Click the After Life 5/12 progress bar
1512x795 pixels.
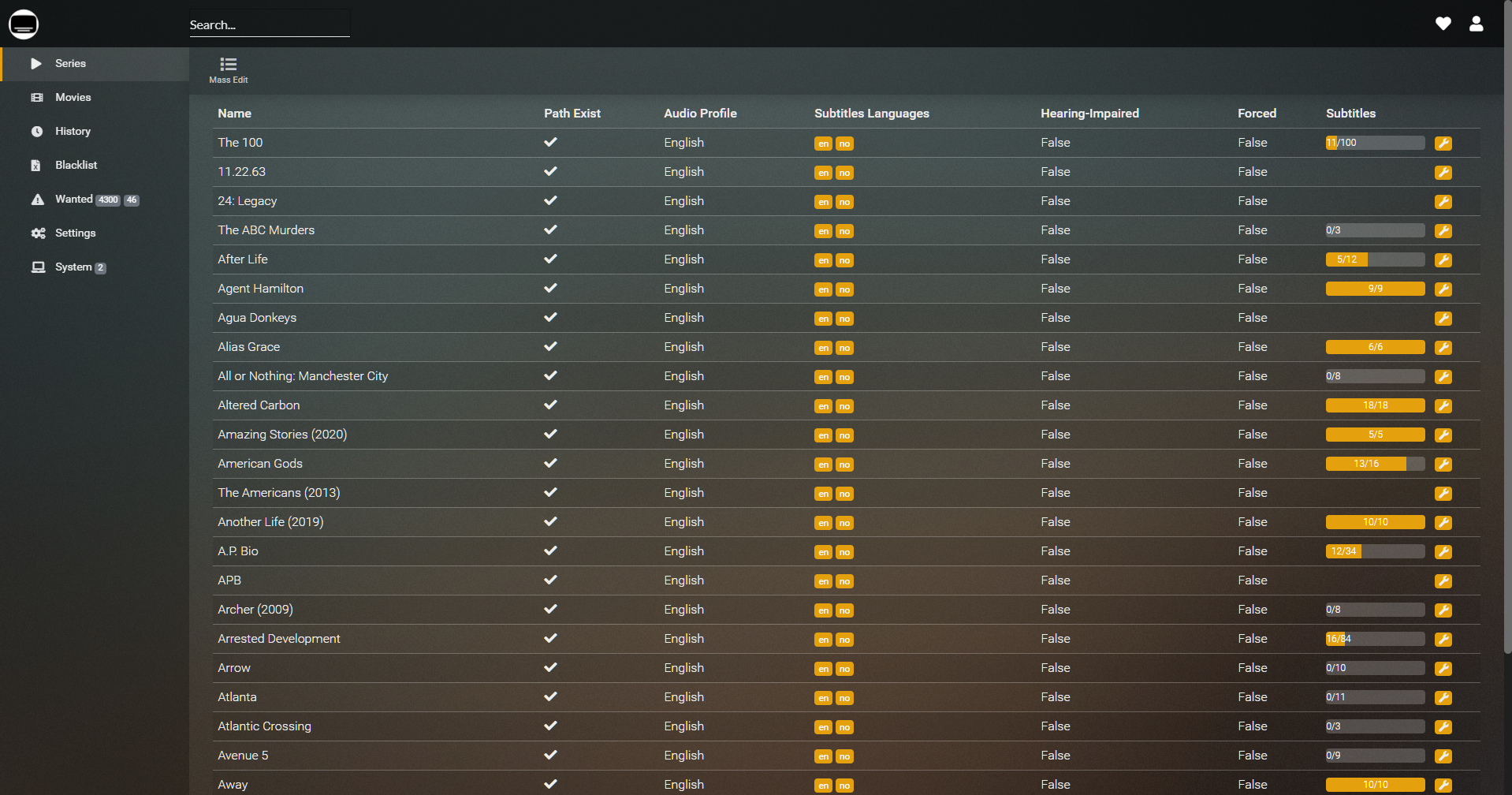(x=1375, y=259)
